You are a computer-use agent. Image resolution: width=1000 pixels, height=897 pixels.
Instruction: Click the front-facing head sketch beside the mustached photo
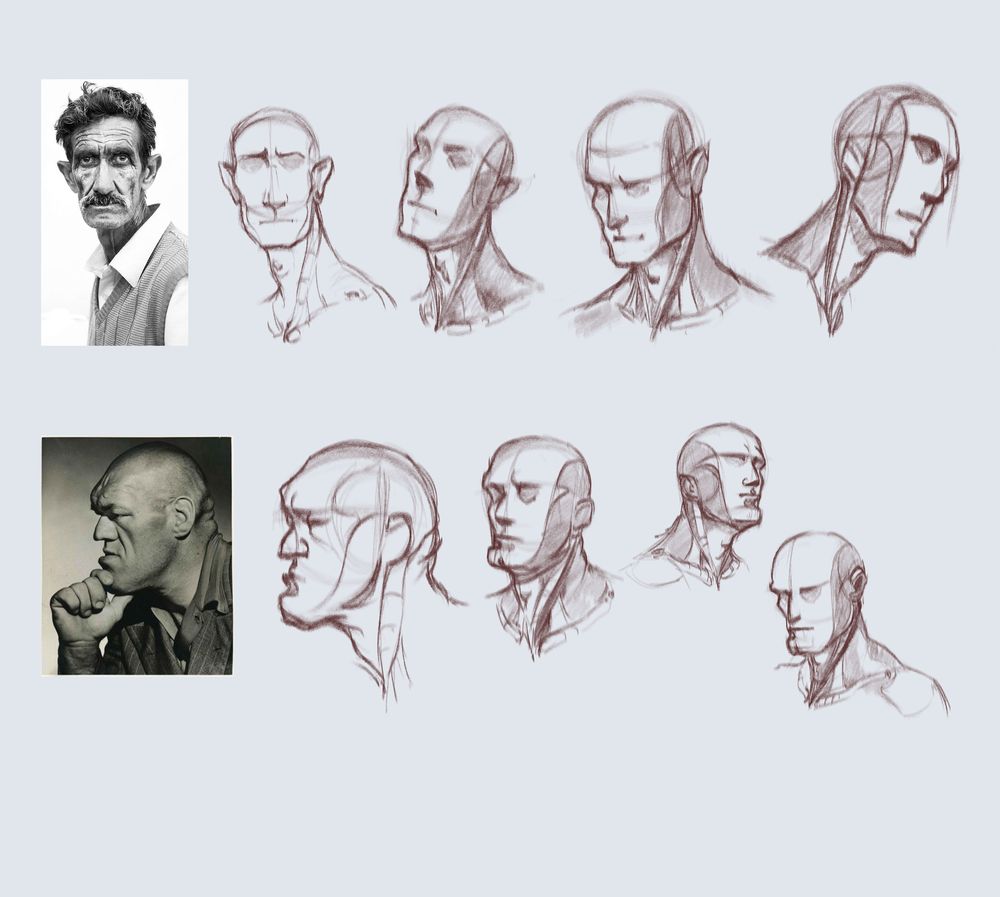(305, 225)
